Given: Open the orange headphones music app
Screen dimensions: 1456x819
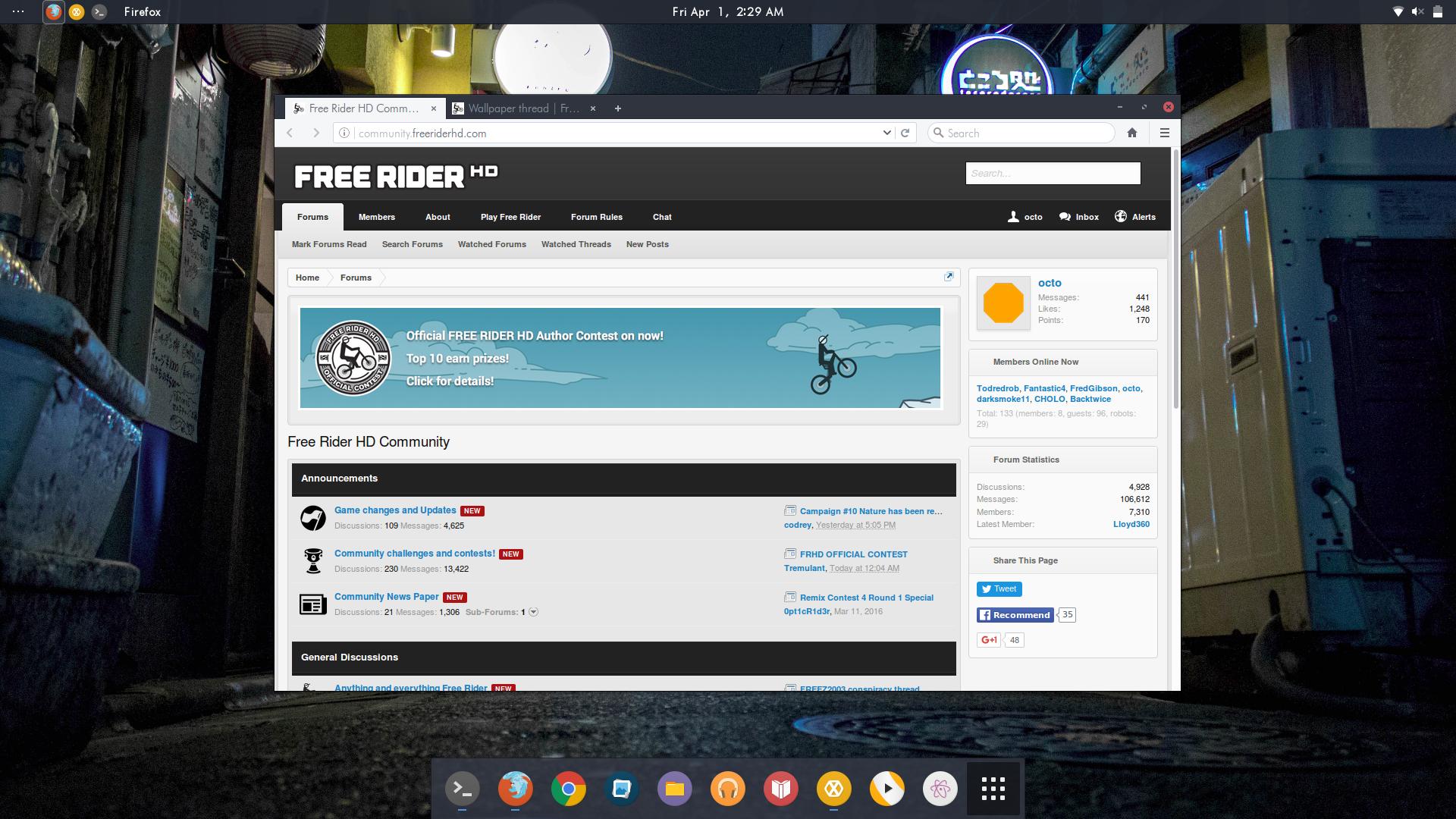Looking at the screenshot, I should [x=727, y=789].
